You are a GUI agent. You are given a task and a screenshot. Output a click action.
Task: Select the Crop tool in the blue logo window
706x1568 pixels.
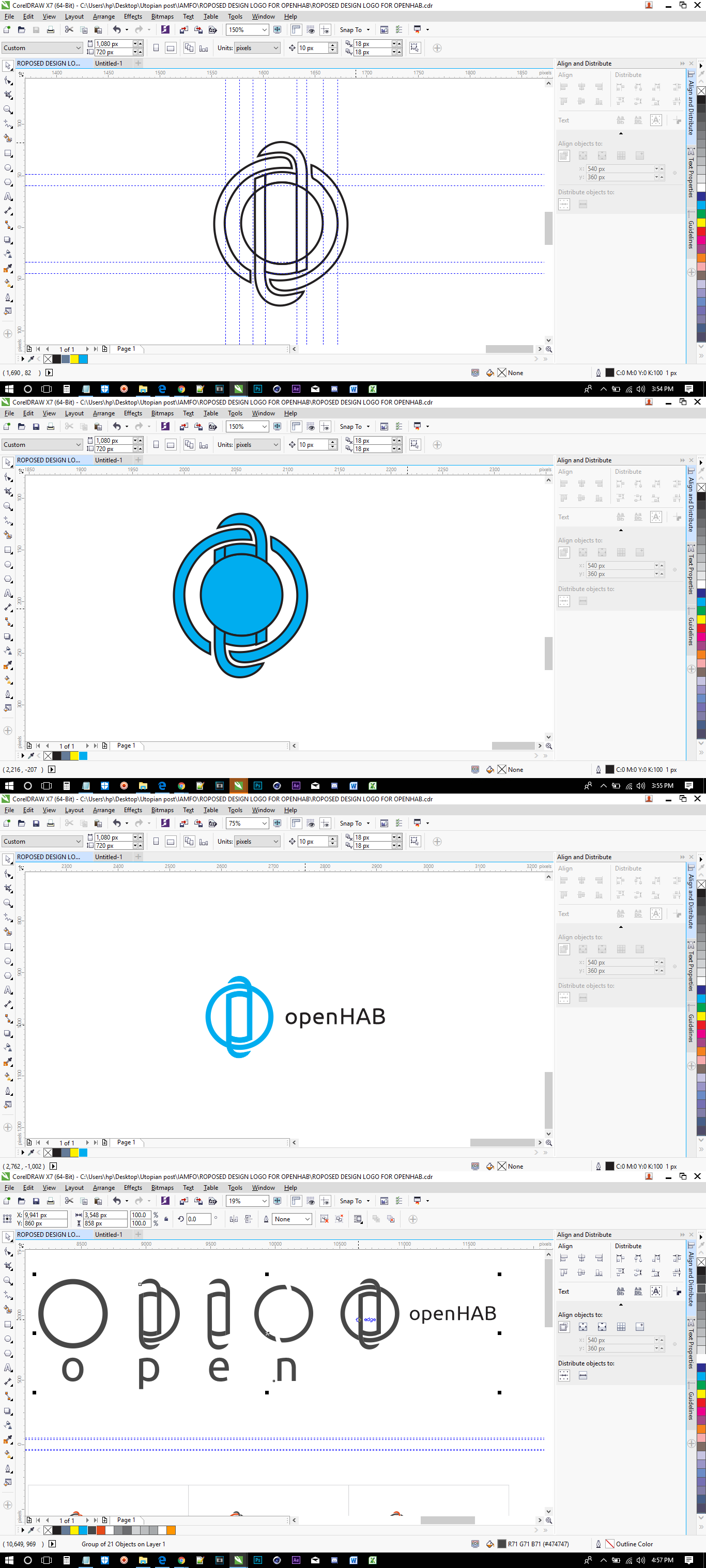coord(8,492)
